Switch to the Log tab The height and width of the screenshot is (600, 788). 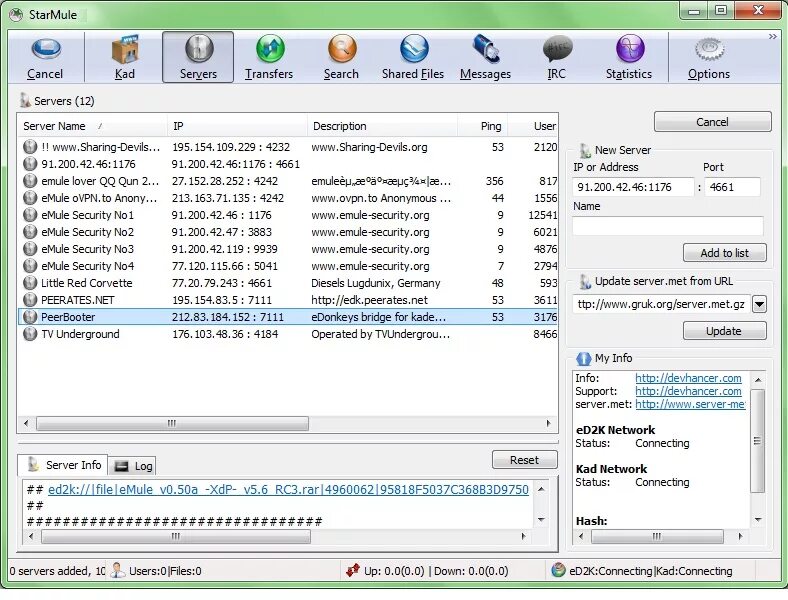(132, 466)
